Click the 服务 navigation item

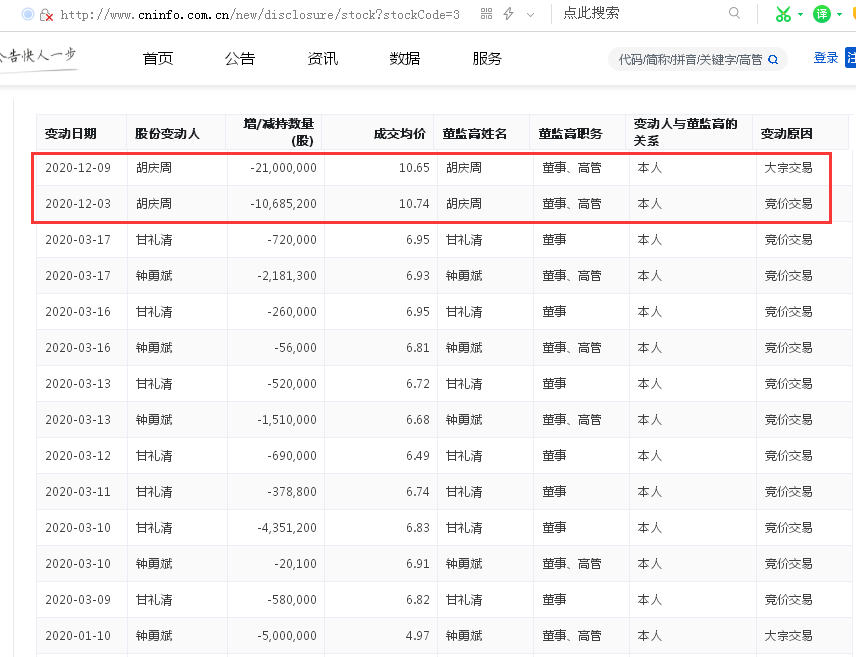point(487,59)
